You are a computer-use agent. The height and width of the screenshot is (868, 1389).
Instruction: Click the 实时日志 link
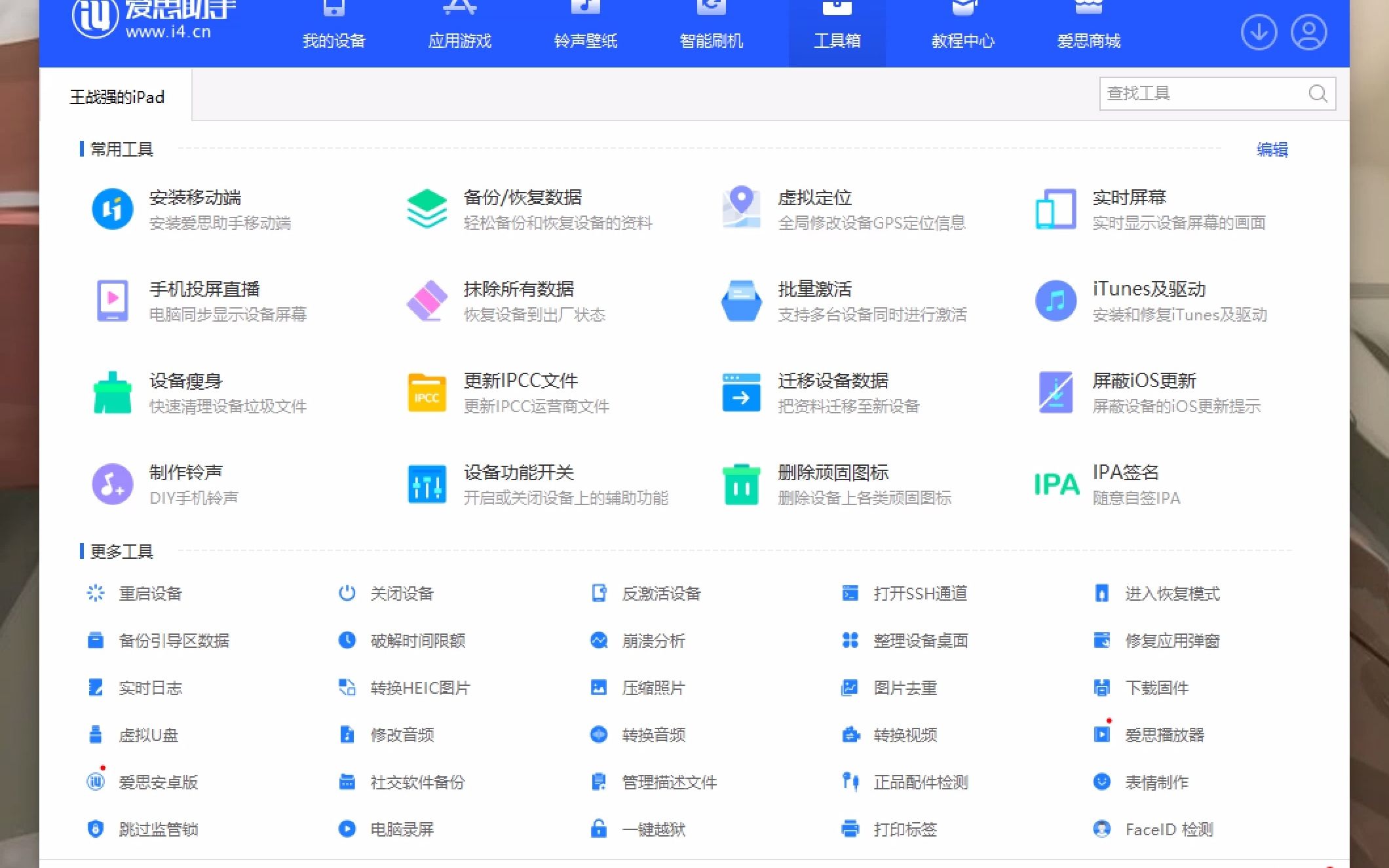click(150, 687)
